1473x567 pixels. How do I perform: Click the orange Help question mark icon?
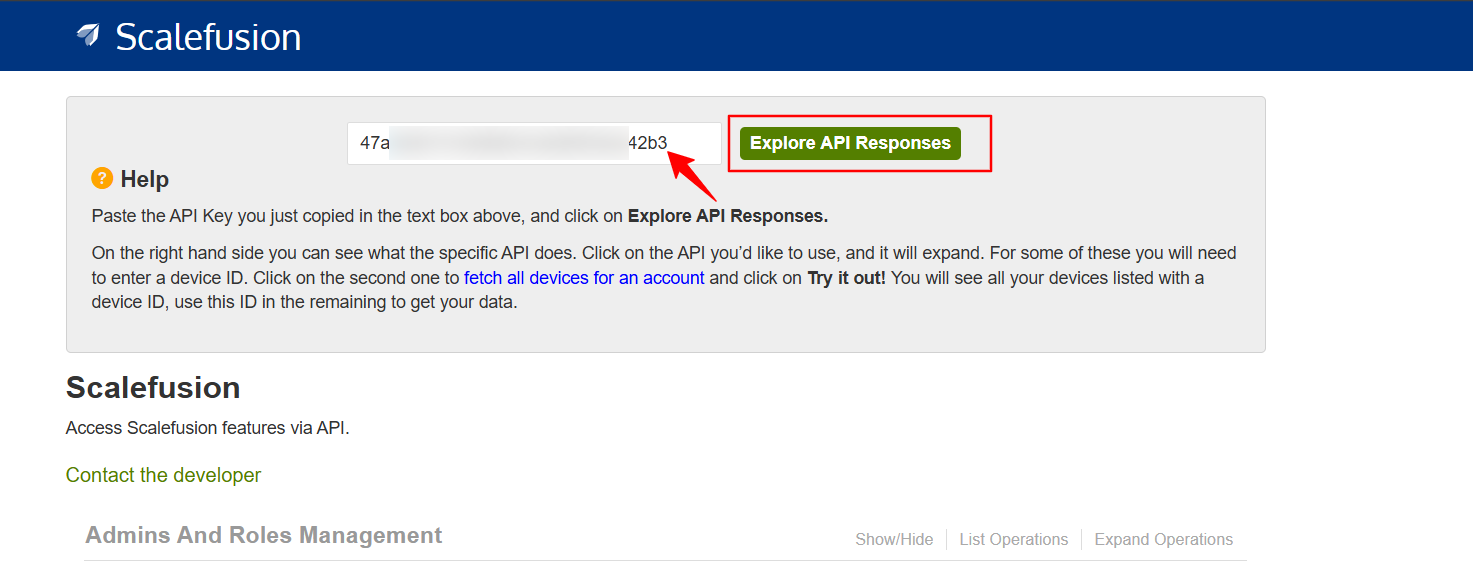(102, 179)
